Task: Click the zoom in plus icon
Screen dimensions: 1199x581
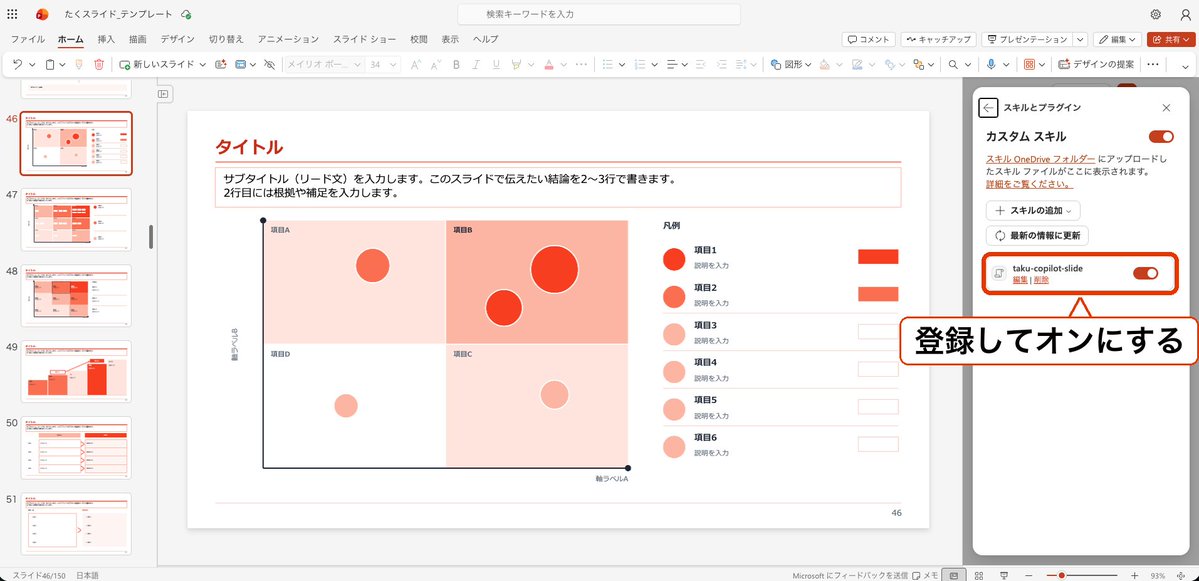Action: (1135, 575)
